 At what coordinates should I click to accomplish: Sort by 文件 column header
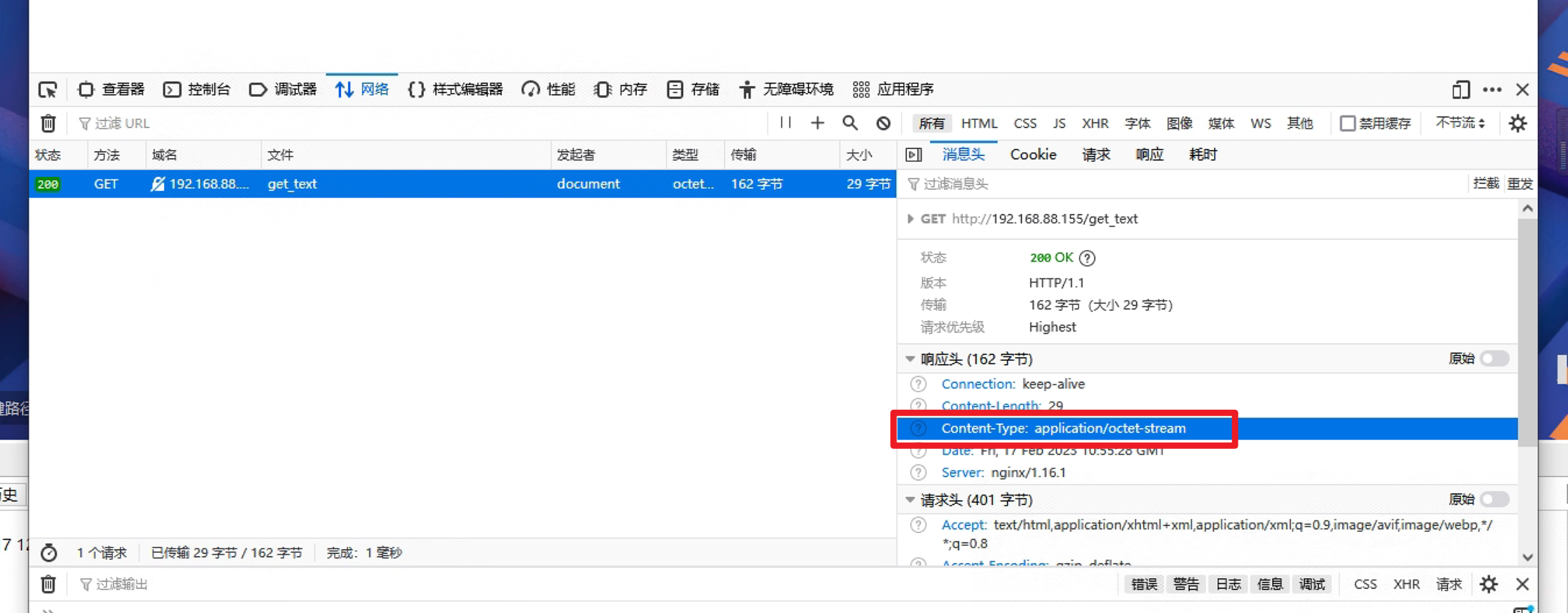(x=406, y=155)
